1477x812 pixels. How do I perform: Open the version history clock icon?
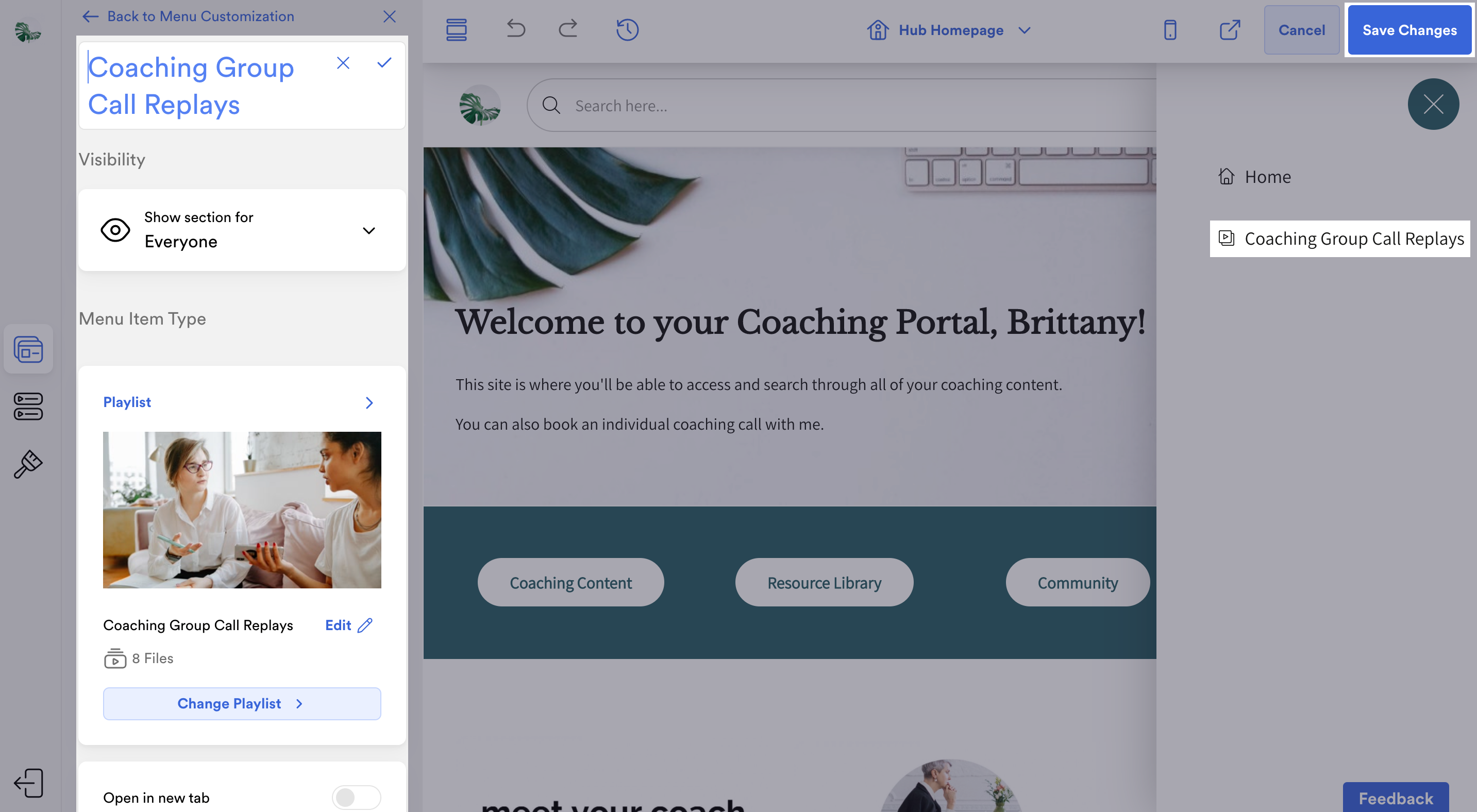coord(627,29)
